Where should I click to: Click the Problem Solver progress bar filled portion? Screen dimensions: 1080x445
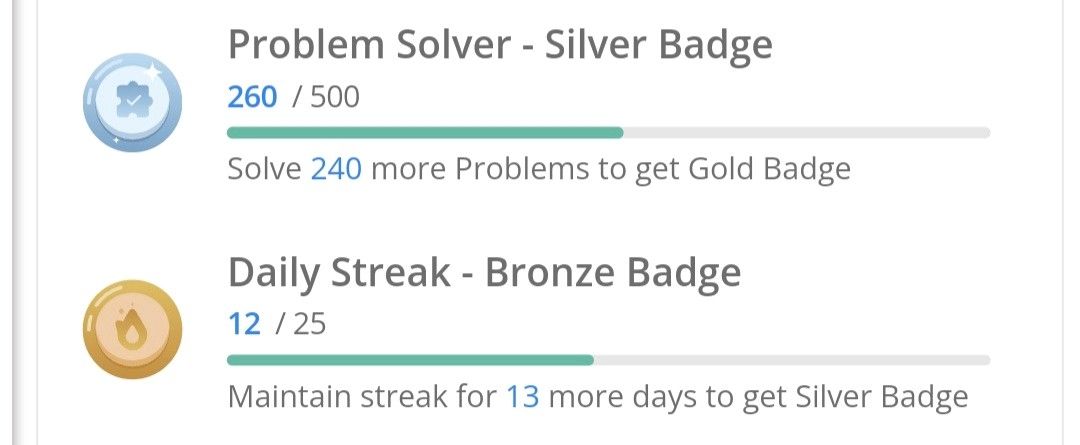click(425, 133)
